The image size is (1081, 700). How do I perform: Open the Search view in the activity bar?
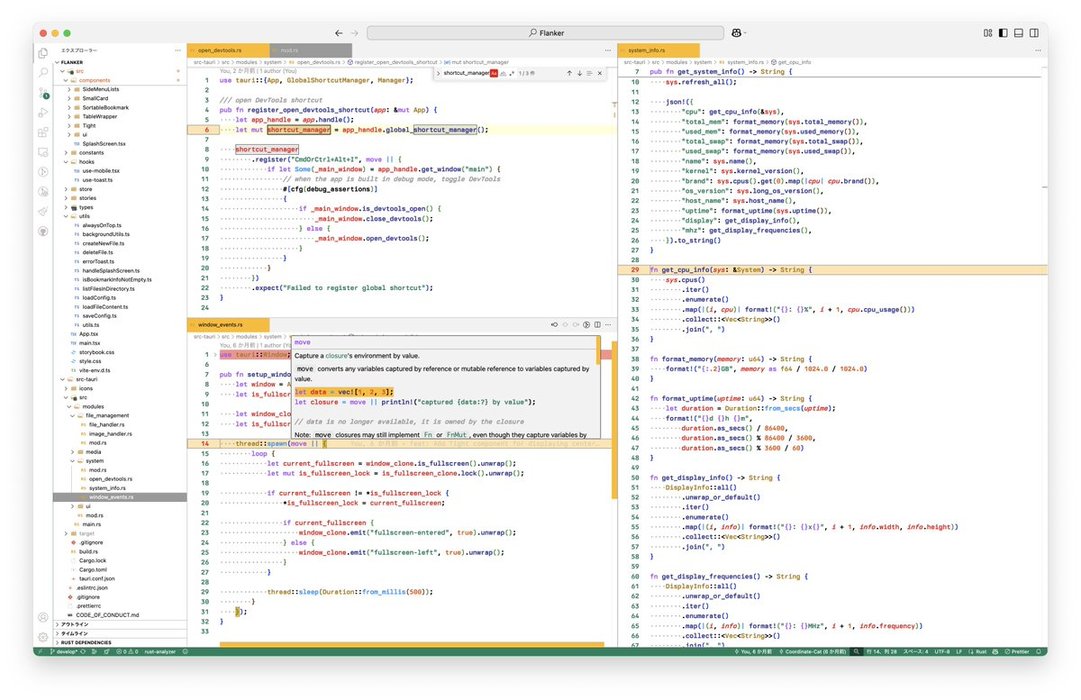point(43,72)
